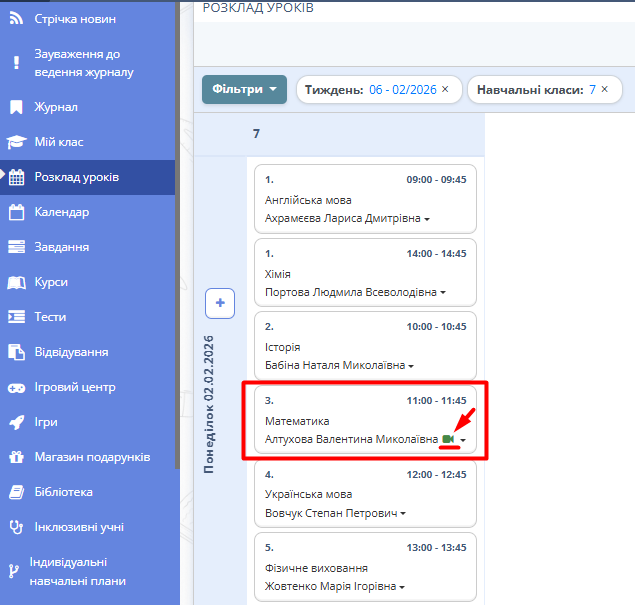
Task: Click the Журнал bookmark icon
Action: pos(16,107)
